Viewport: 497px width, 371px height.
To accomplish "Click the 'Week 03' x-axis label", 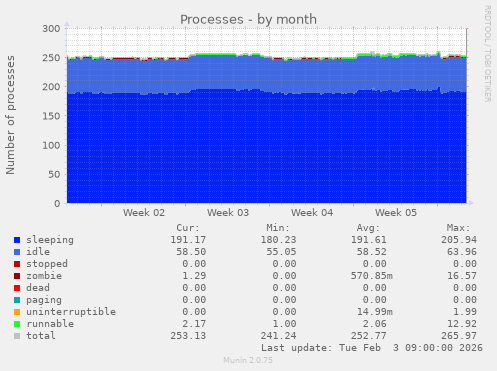I will pos(228,213).
